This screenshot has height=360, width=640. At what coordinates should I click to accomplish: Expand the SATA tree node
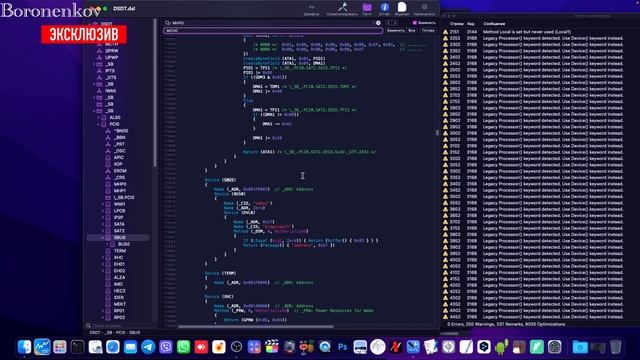click(x=103, y=224)
